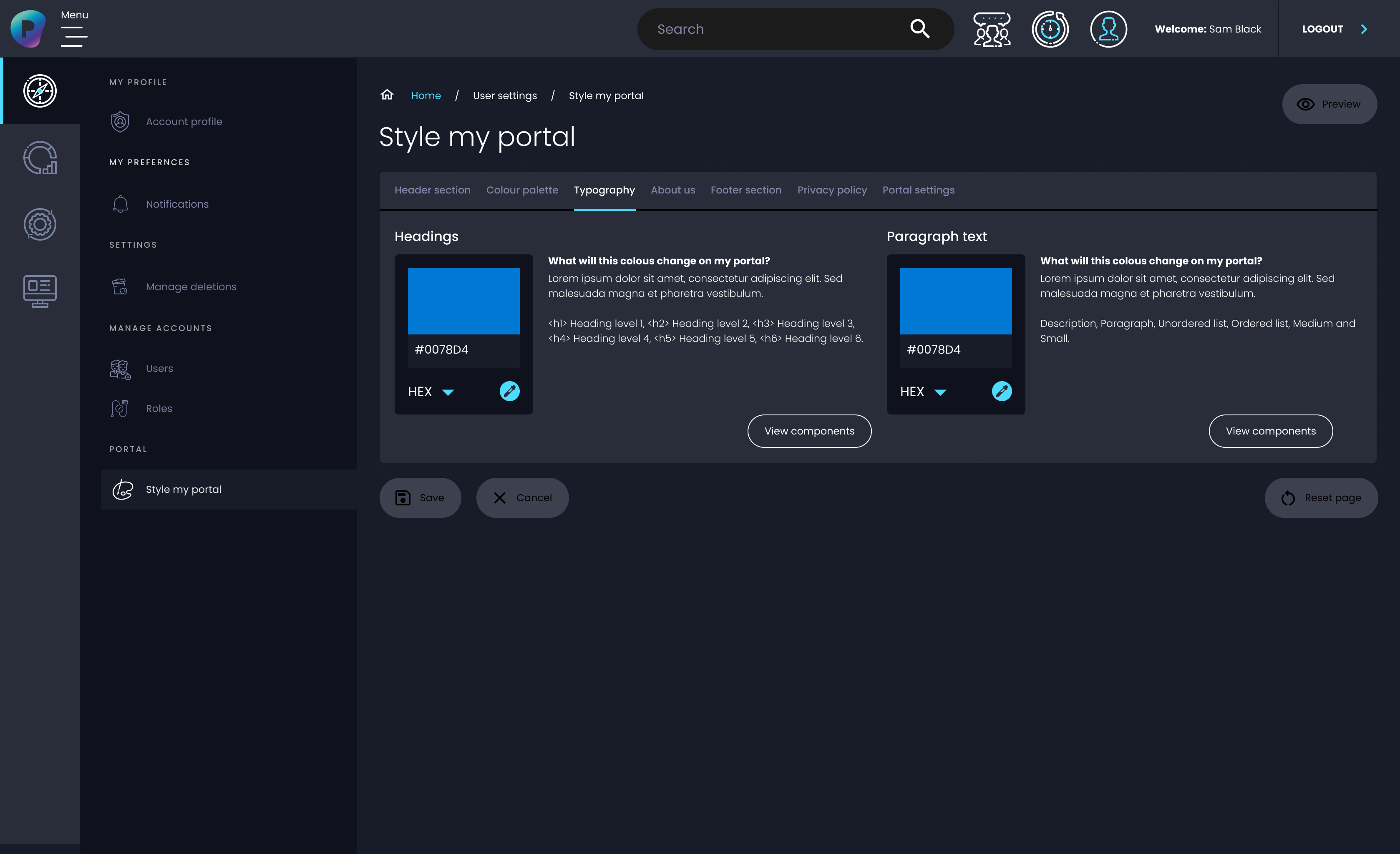Open the monitor display icon in sidebar
Viewport: 1400px width, 854px height.
[x=40, y=291]
